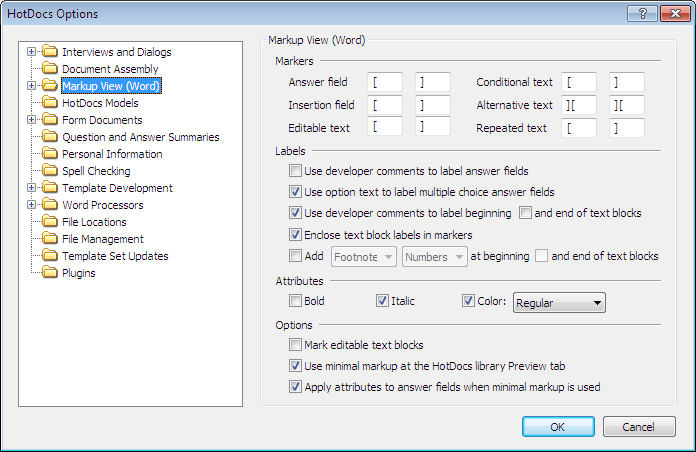Toggle developer comments to label beginning checkbox
The width and height of the screenshot is (696, 452).
point(295,213)
